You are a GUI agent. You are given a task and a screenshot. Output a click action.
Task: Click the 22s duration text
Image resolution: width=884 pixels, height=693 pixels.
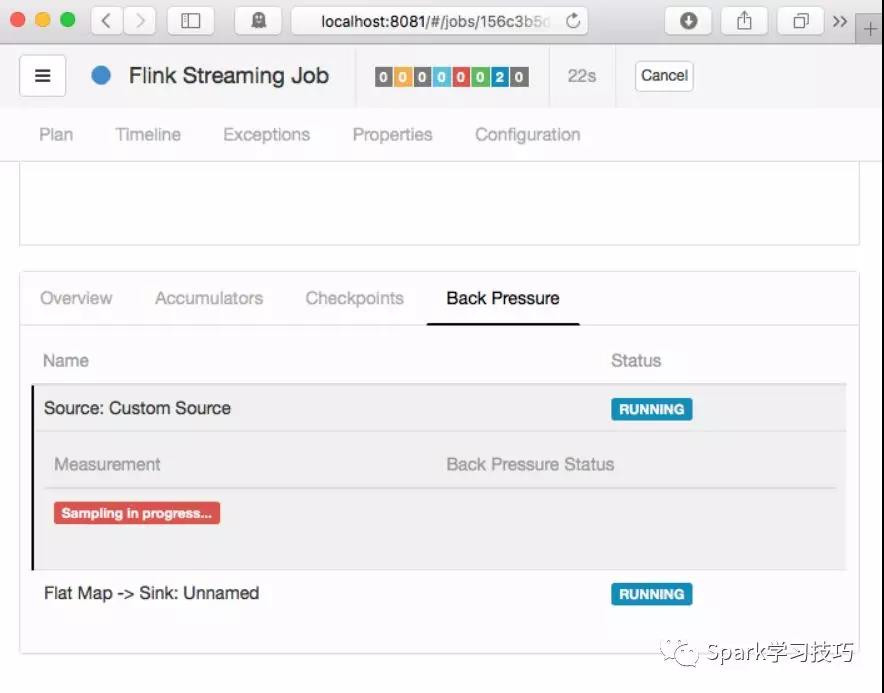[582, 76]
